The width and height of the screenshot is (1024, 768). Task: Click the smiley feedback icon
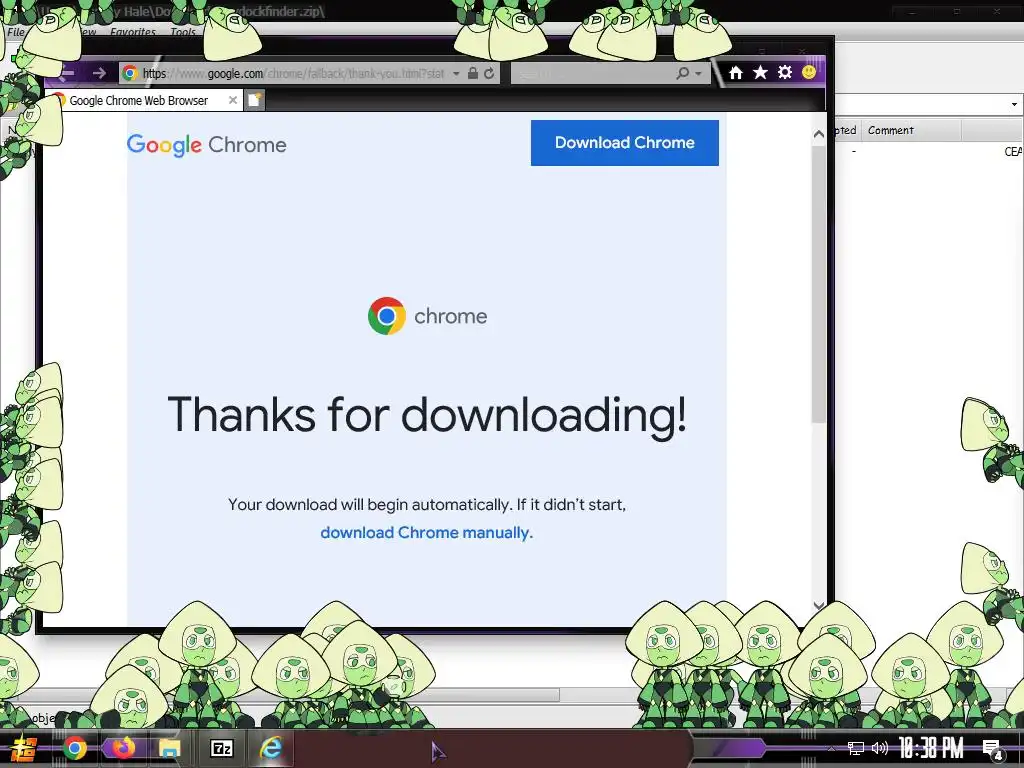(808, 72)
